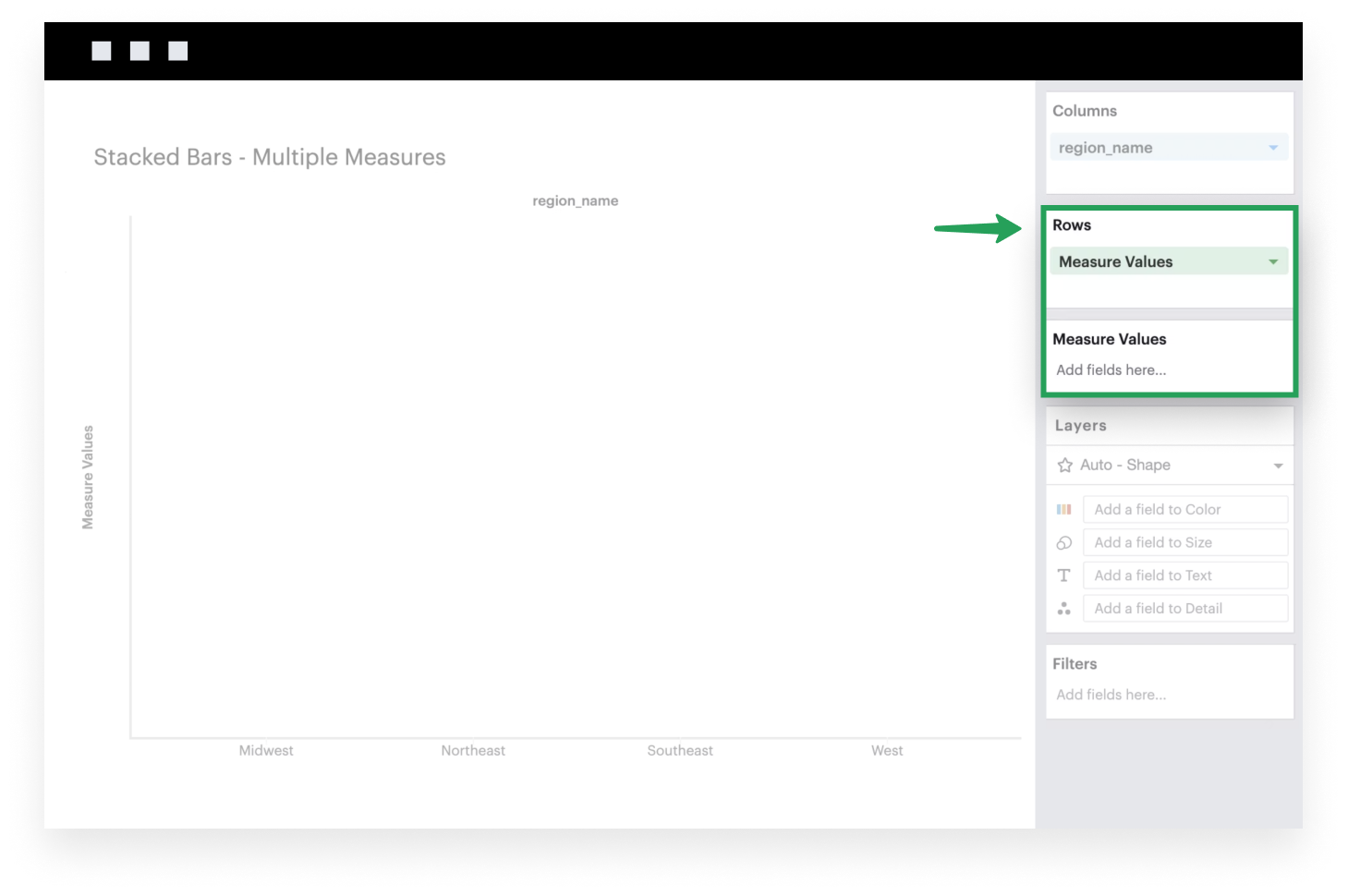The width and height of the screenshot is (1348, 896).
Task: Click the Add a field to Text input
Action: [1185, 575]
